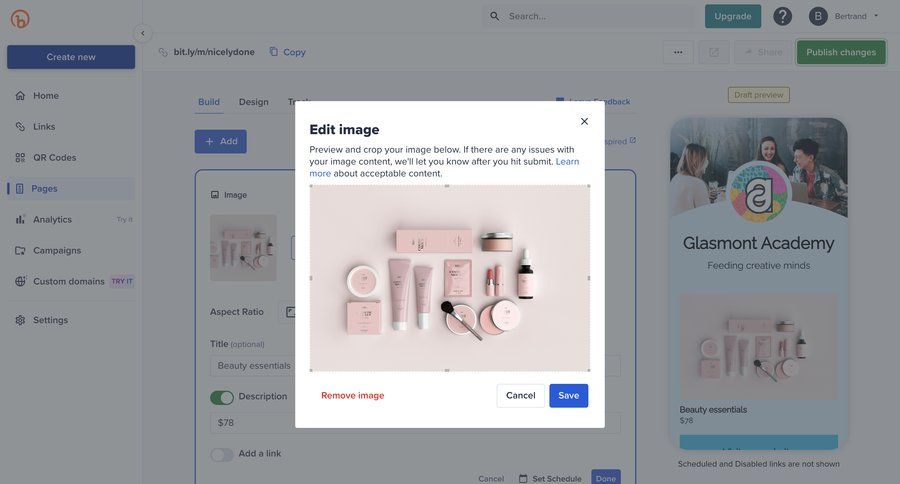
Task: Click the Links chain icon
Action: [x=20, y=126]
